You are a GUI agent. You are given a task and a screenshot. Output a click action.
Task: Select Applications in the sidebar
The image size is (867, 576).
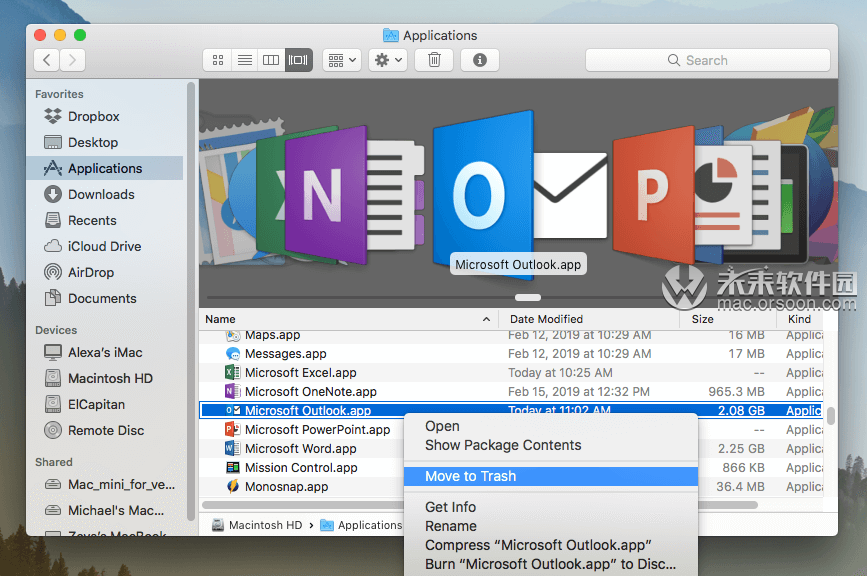(x=105, y=168)
